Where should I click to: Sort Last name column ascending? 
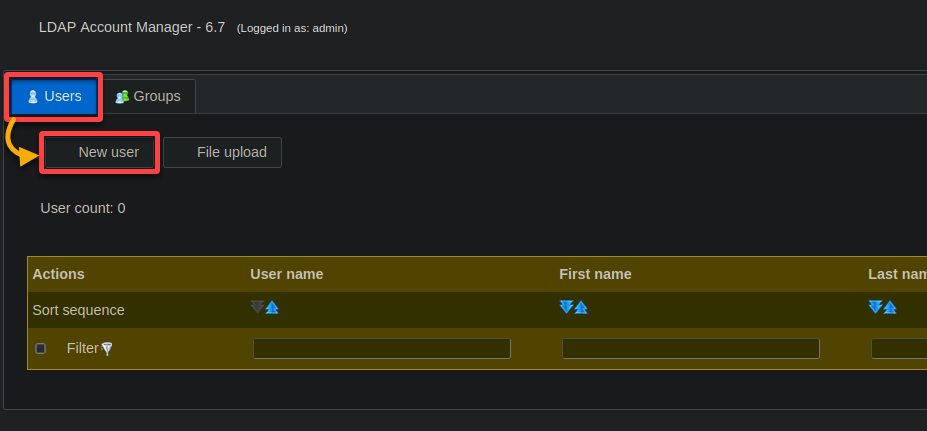(x=890, y=307)
